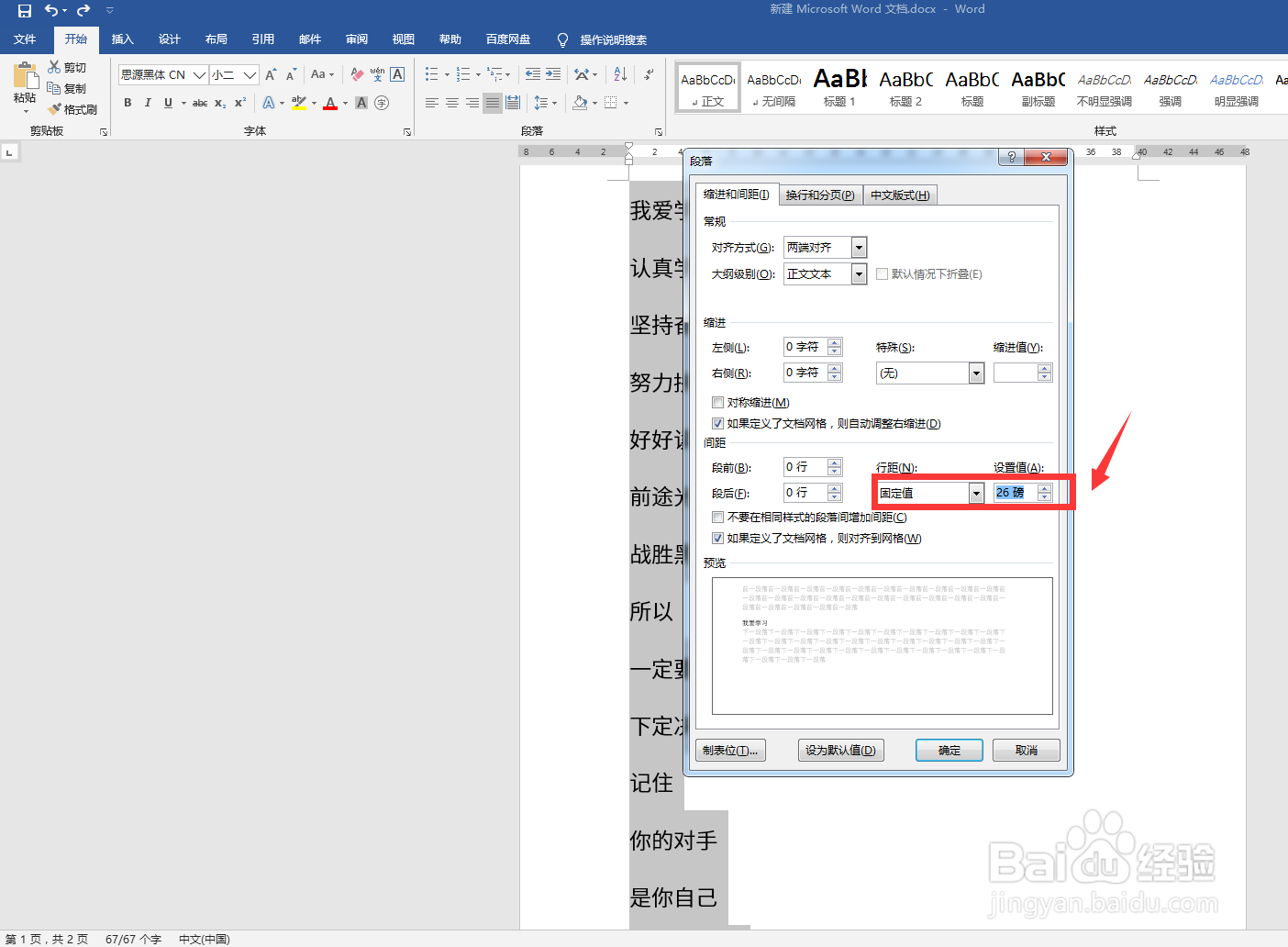Check 不要在相同样式的段落间增加间距
Viewport: 1288px width, 947px height.
pos(717,517)
